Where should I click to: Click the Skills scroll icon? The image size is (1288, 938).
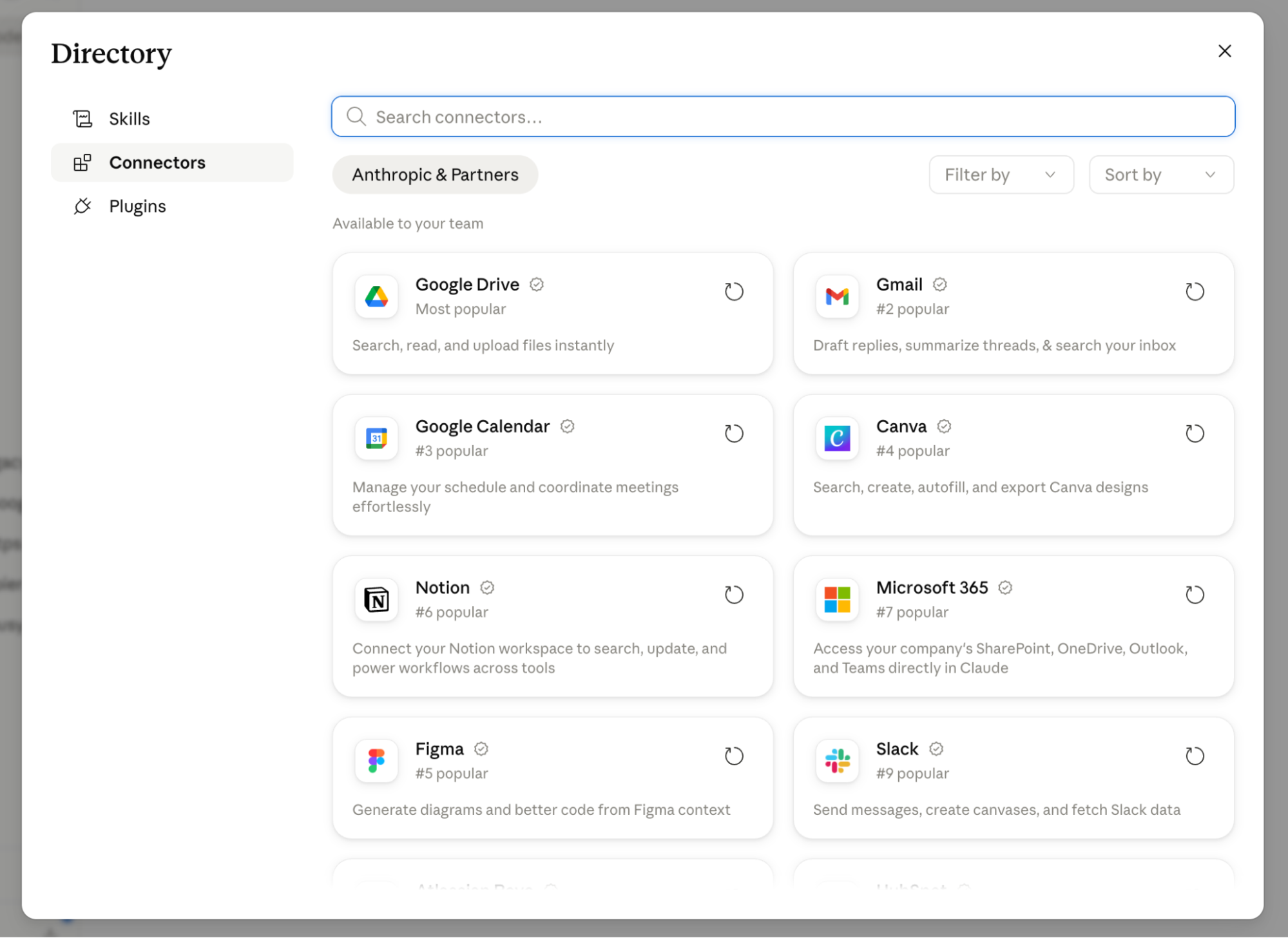[x=82, y=119]
